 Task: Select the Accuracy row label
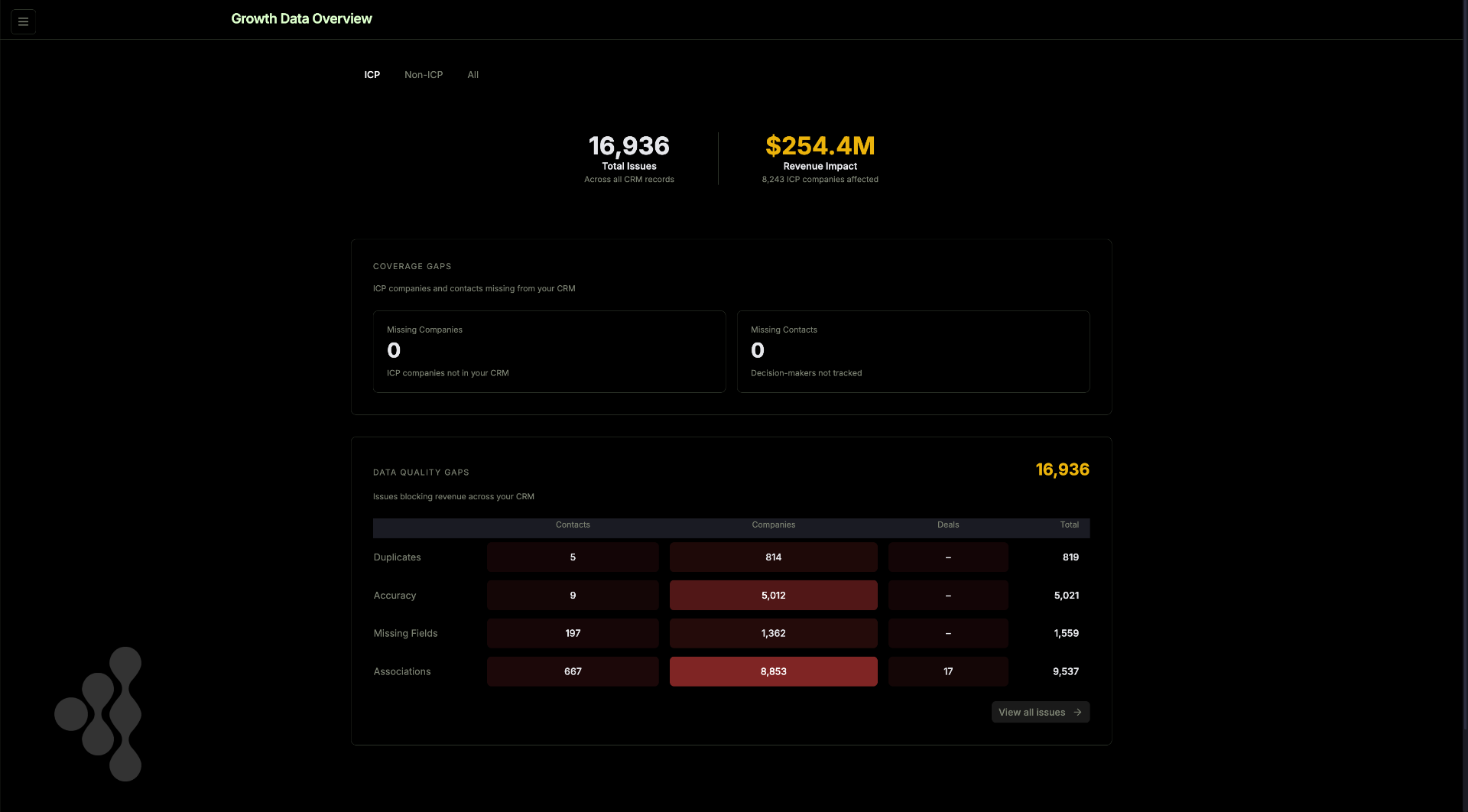pos(395,596)
